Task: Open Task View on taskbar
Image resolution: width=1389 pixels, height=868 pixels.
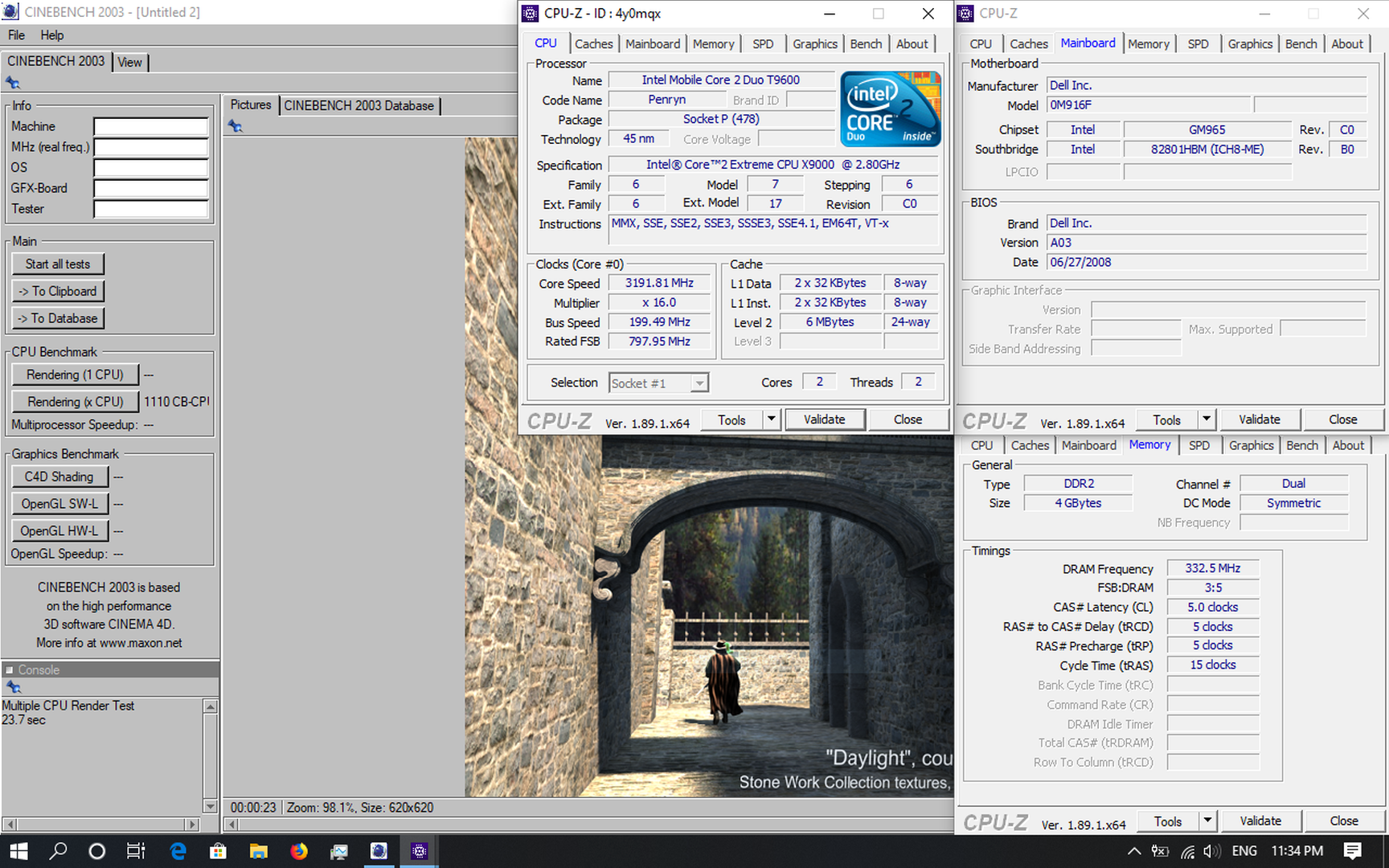Action: tap(136, 851)
